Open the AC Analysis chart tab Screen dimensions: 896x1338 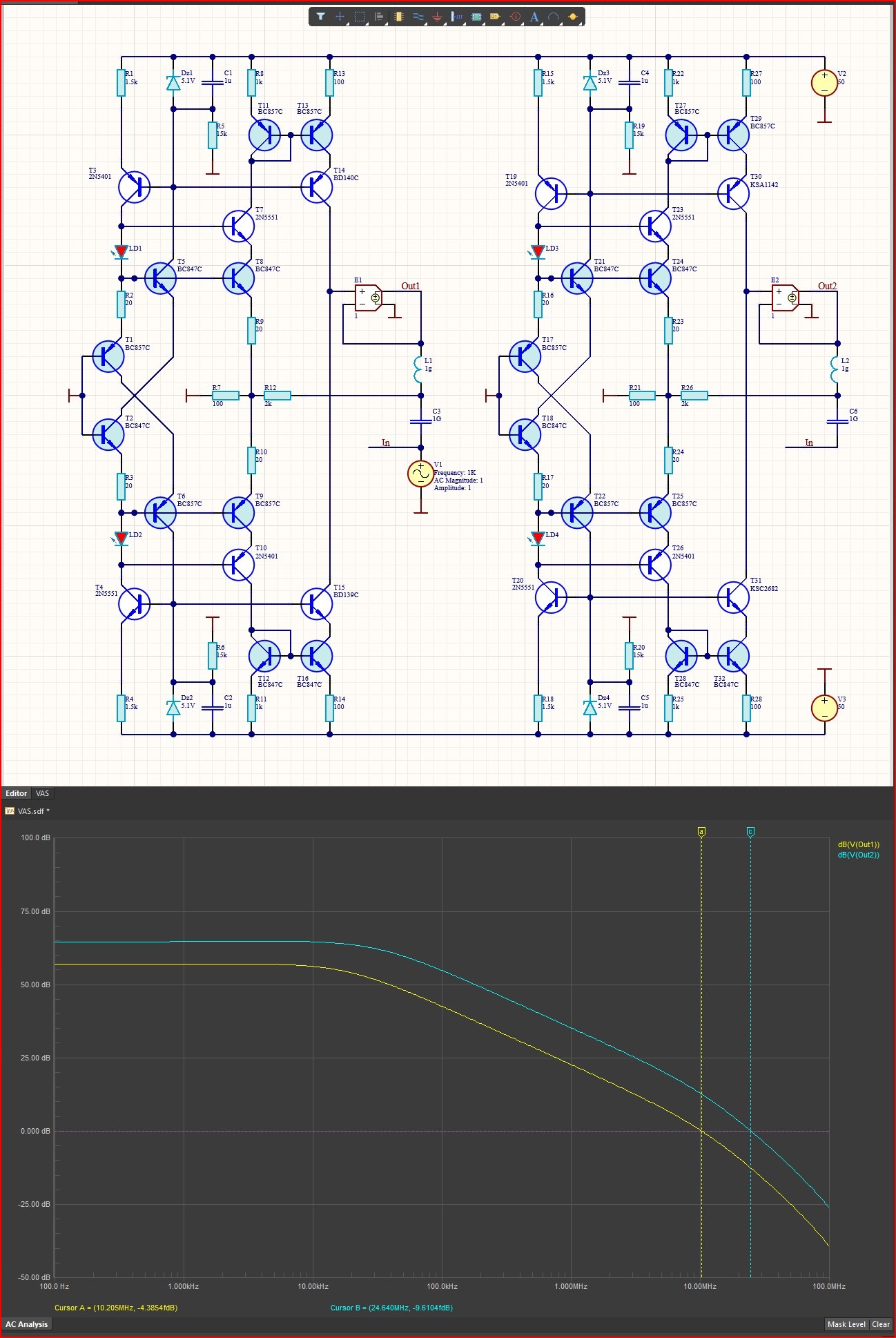click(27, 1324)
